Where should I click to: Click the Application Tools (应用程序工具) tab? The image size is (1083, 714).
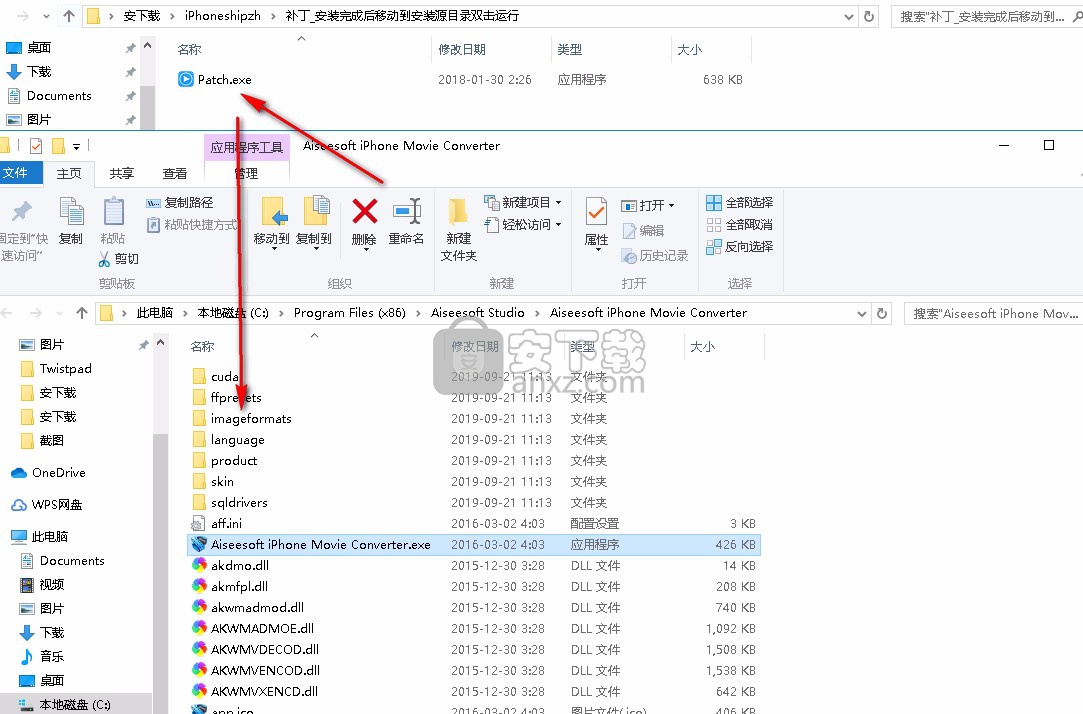point(247,147)
